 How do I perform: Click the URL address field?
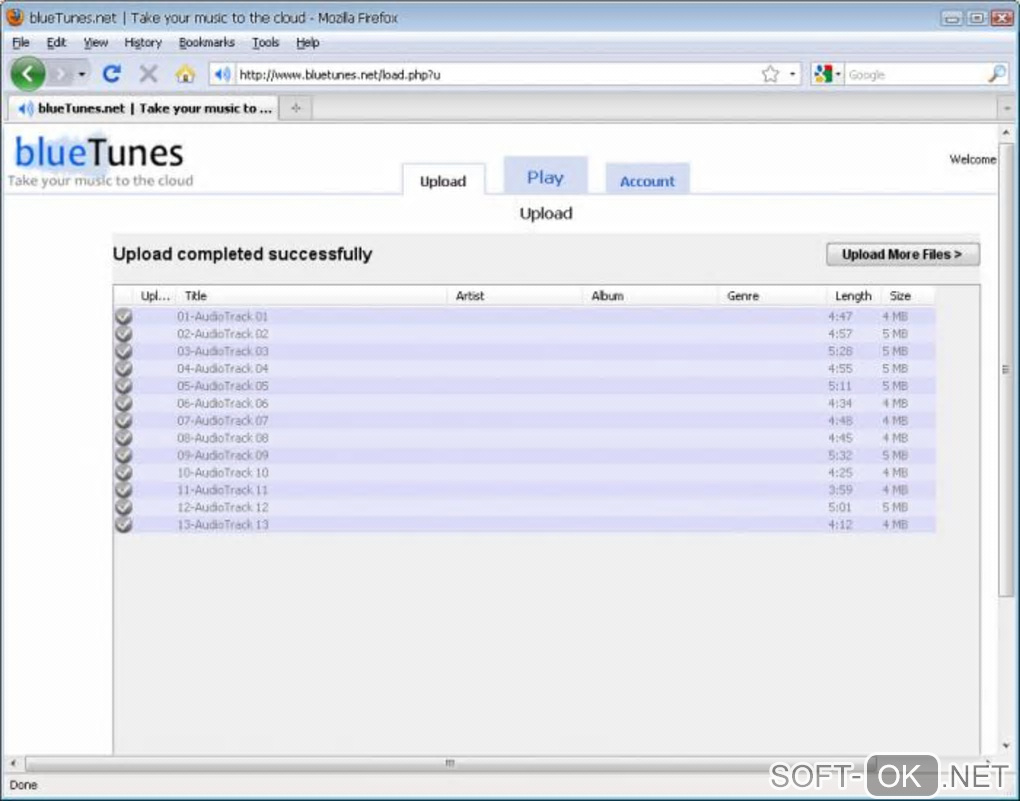[x=498, y=74]
